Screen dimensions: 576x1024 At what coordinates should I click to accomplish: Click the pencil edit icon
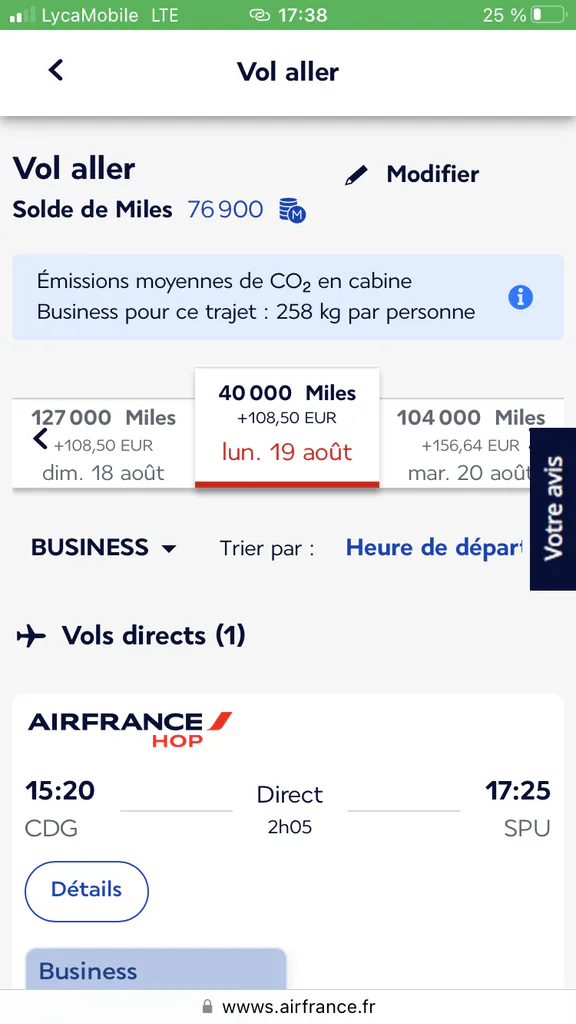[x=356, y=175]
